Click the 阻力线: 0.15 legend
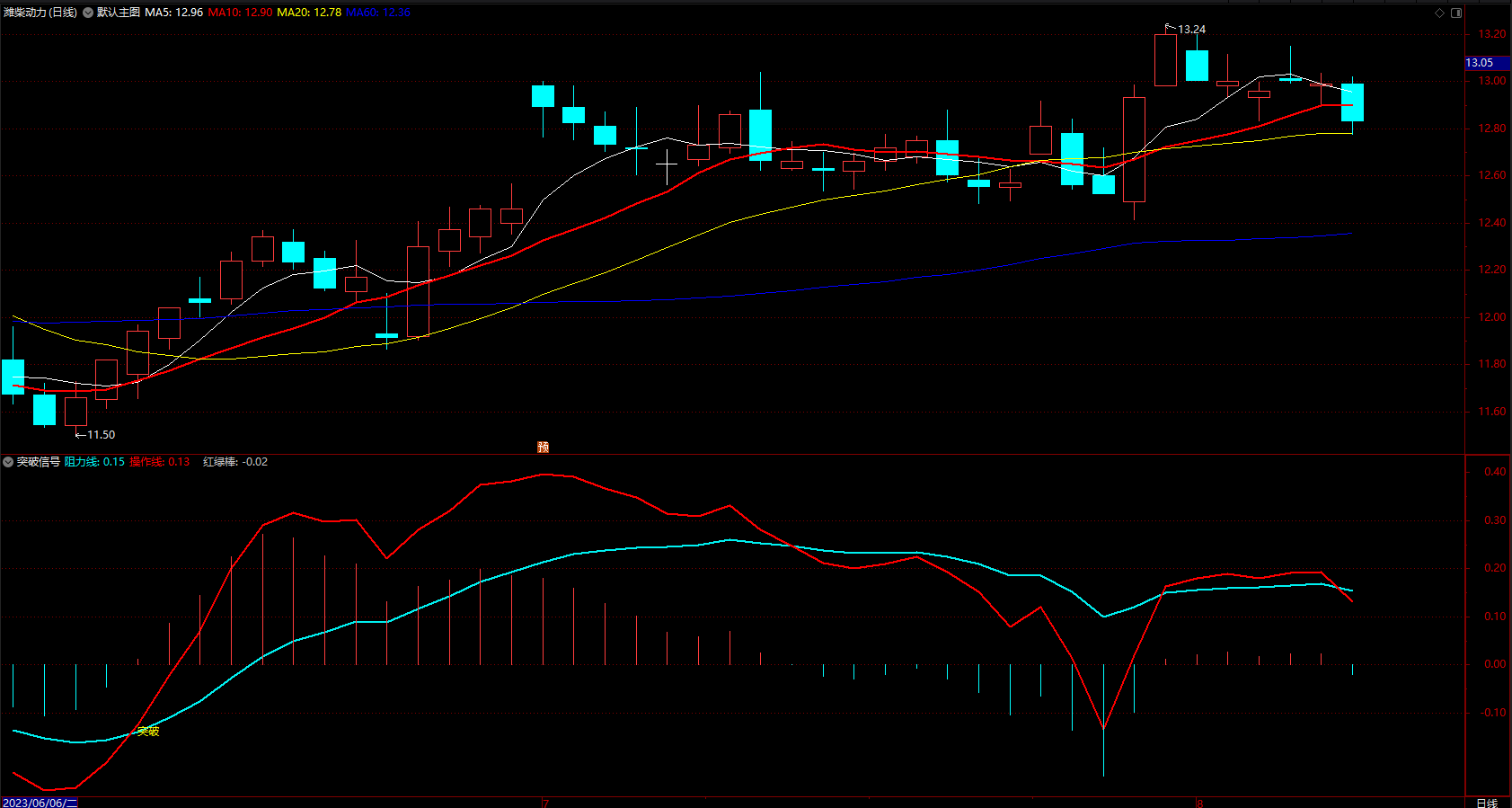The width and height of the screenshot is (1512, 808). (94, 462)
